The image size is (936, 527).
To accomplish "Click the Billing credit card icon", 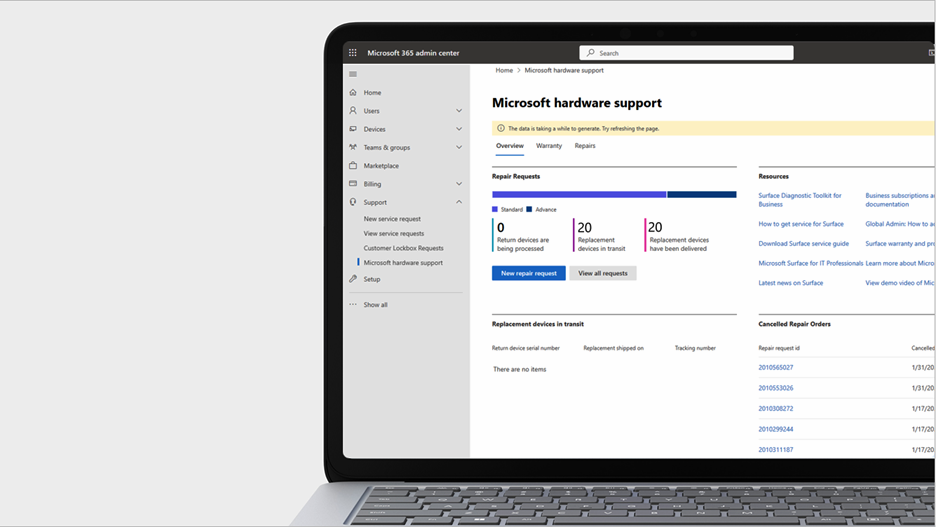I will (353, 184).
